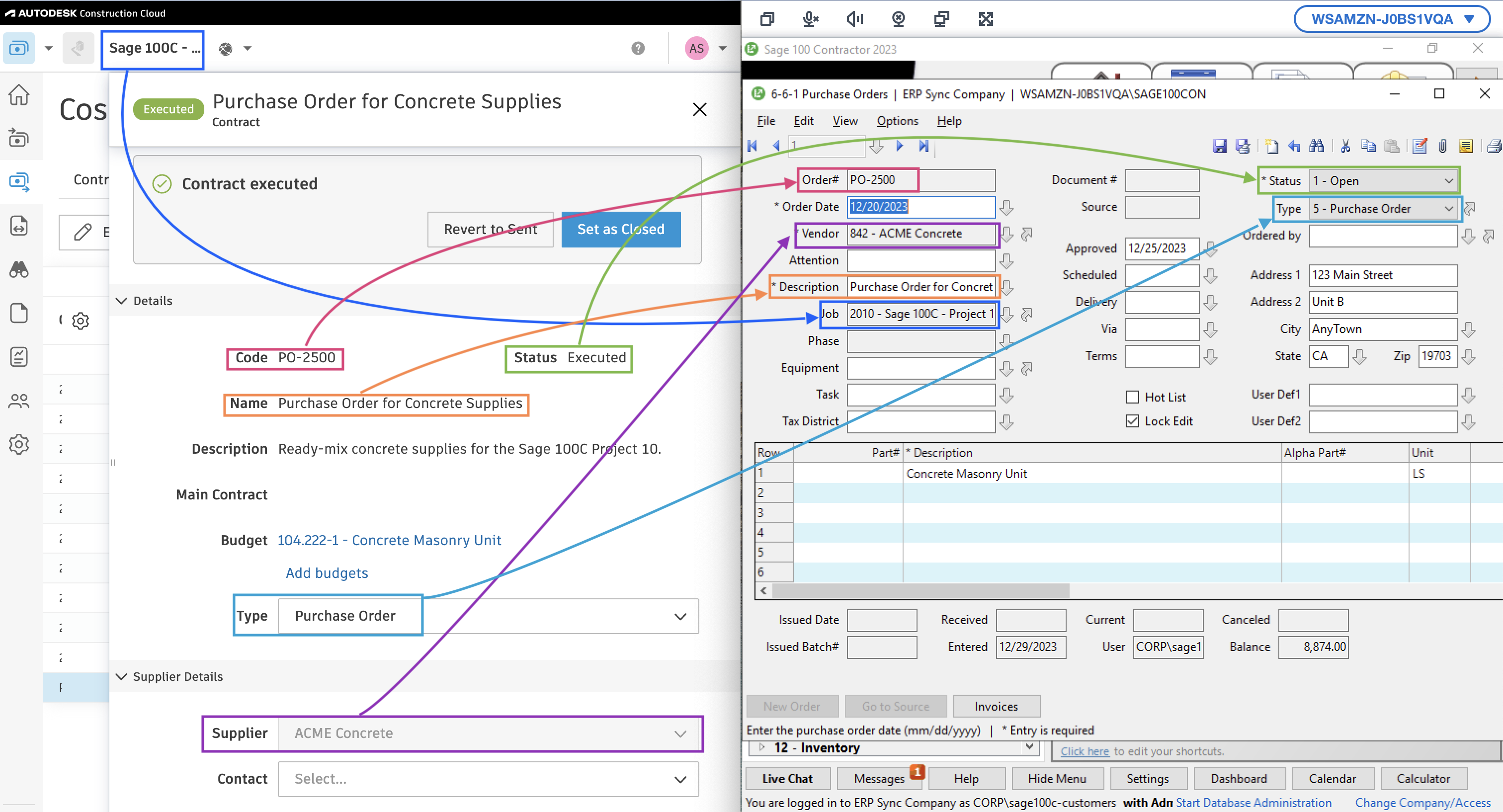Open the 104.222-1 - Concrete Masonry Unit budget link
This screenshot has height=812, width=1503.
click(389, 541)
